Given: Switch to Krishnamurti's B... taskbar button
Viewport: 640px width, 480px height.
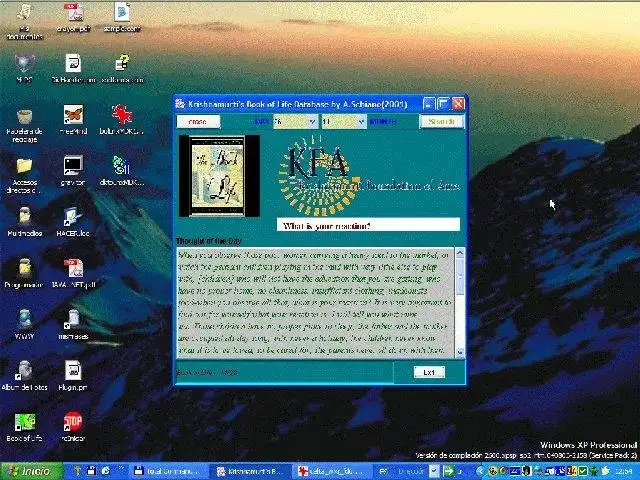Looking at the screenshot, I should (250, 471).
